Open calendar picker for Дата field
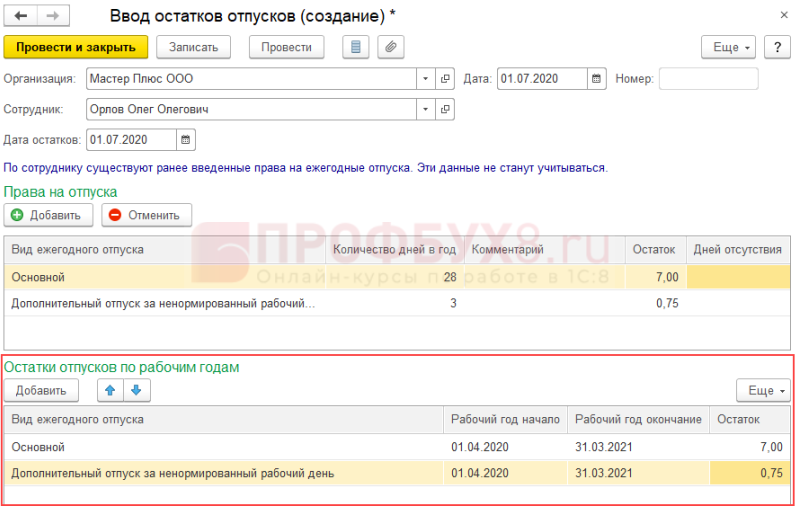Screen dimensions: 800x506 tap(596, 79)
